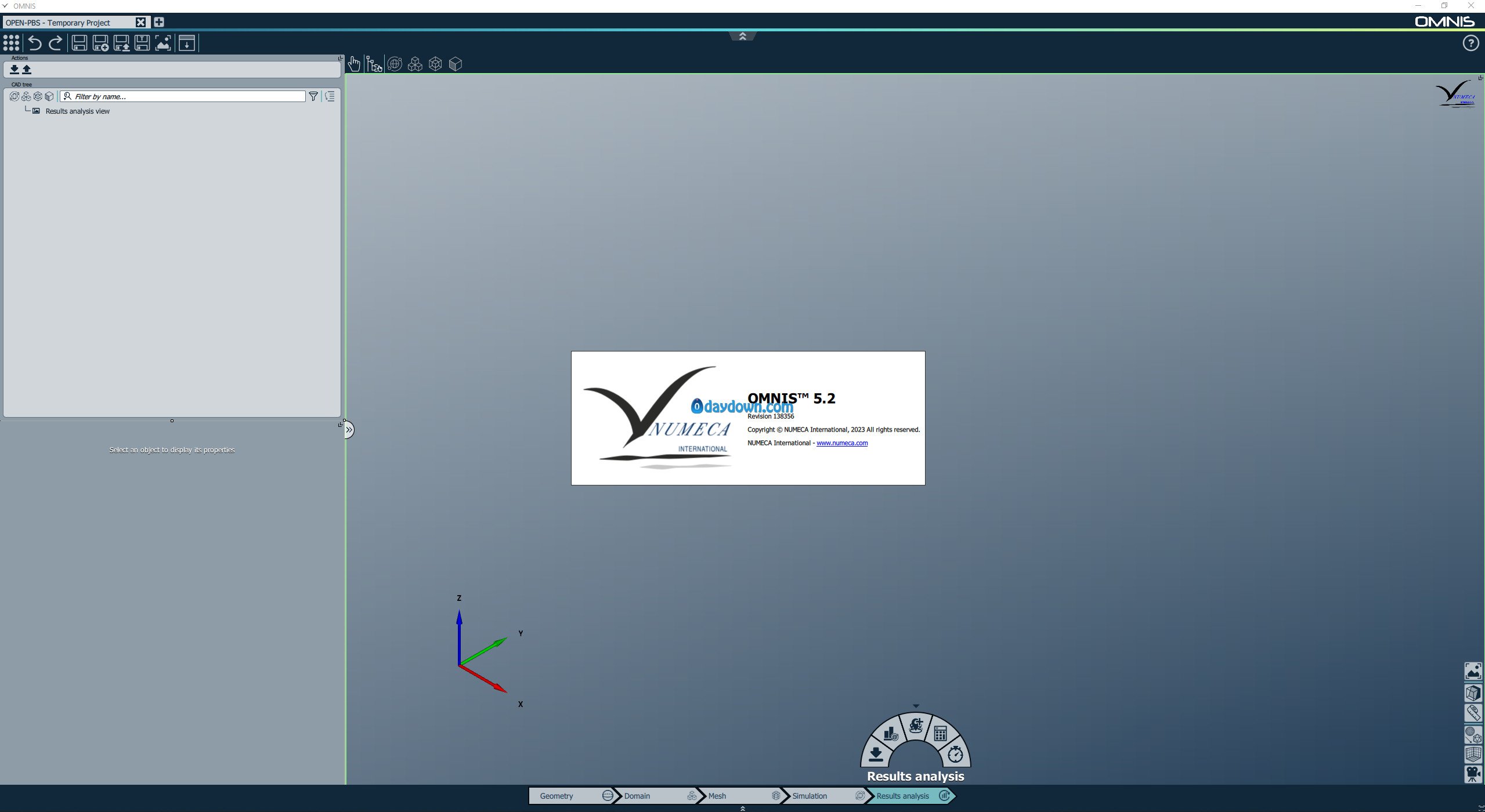The height and width of the screenshot is (812, 1485).
Task: Click the screenshot capture icon in top toolbar
Action: (x=163, y=43)
